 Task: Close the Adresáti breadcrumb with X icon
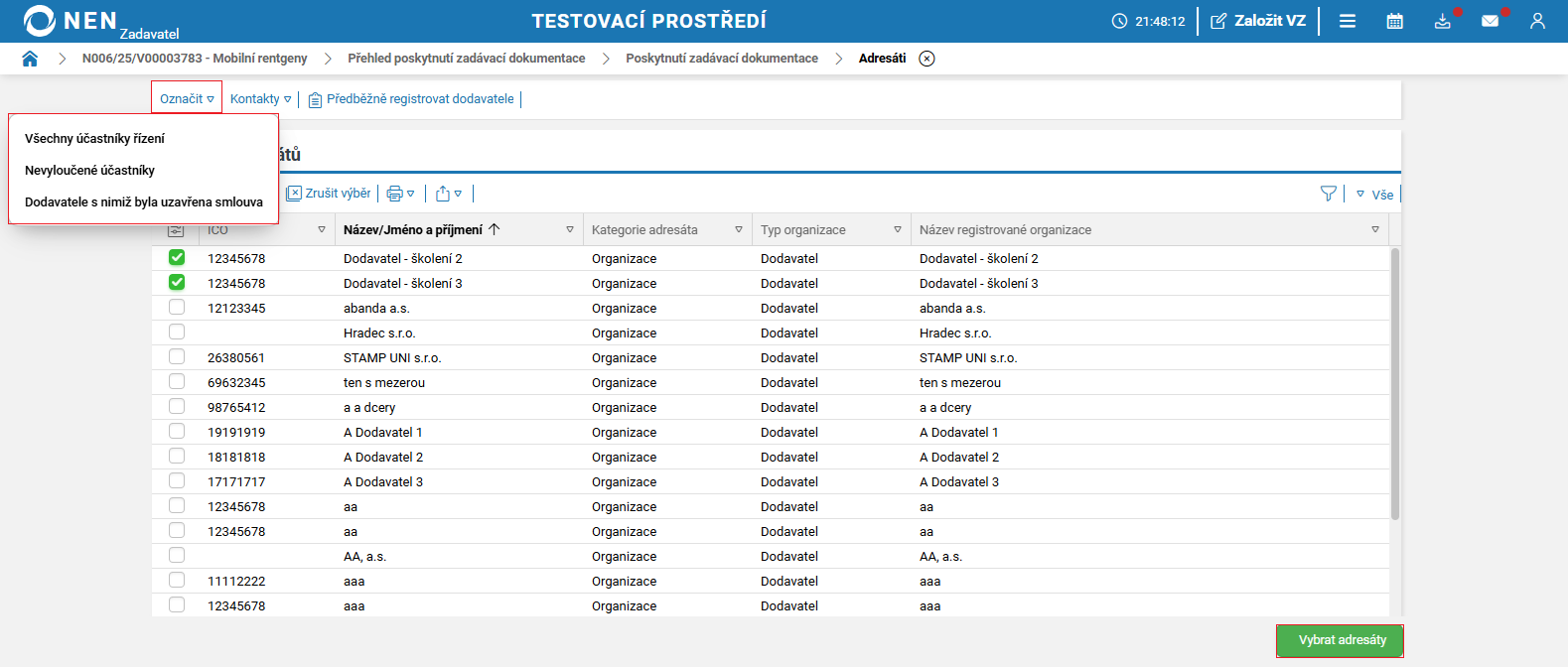tap(927, 59)
